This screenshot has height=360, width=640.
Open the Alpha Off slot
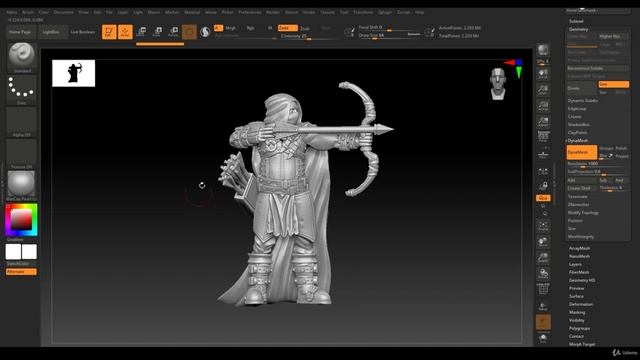point(22,122)
